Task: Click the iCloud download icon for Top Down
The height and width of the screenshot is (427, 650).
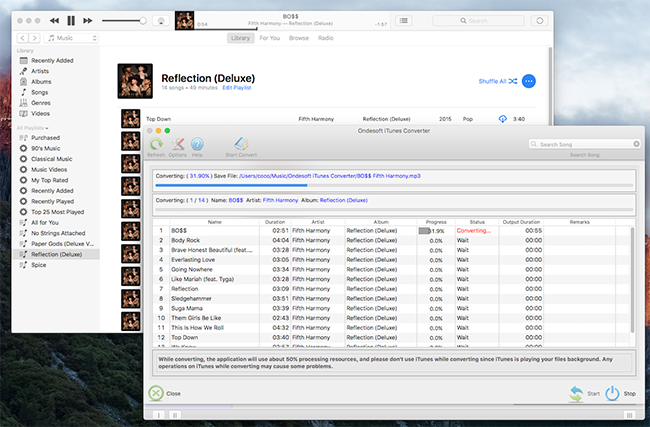Action: pyautogui.click(x=502, y=119)
